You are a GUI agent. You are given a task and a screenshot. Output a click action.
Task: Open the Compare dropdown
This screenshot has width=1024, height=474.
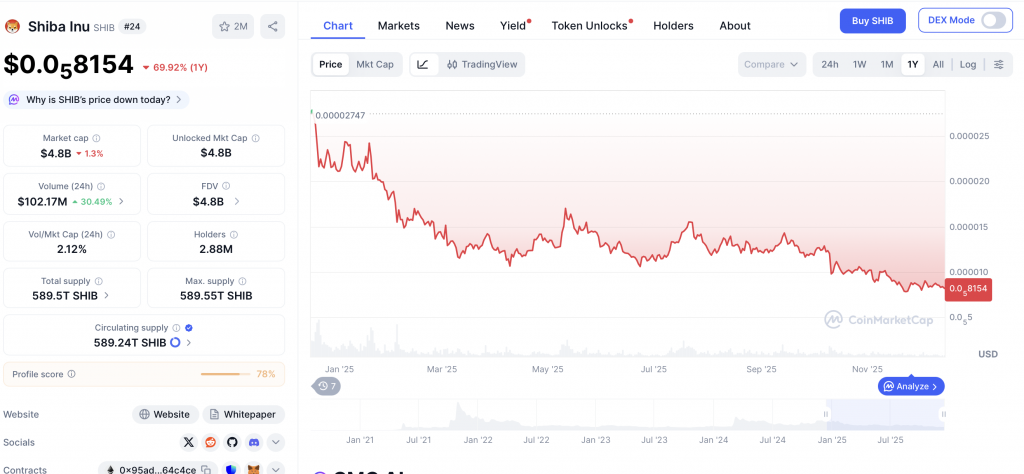771,64
